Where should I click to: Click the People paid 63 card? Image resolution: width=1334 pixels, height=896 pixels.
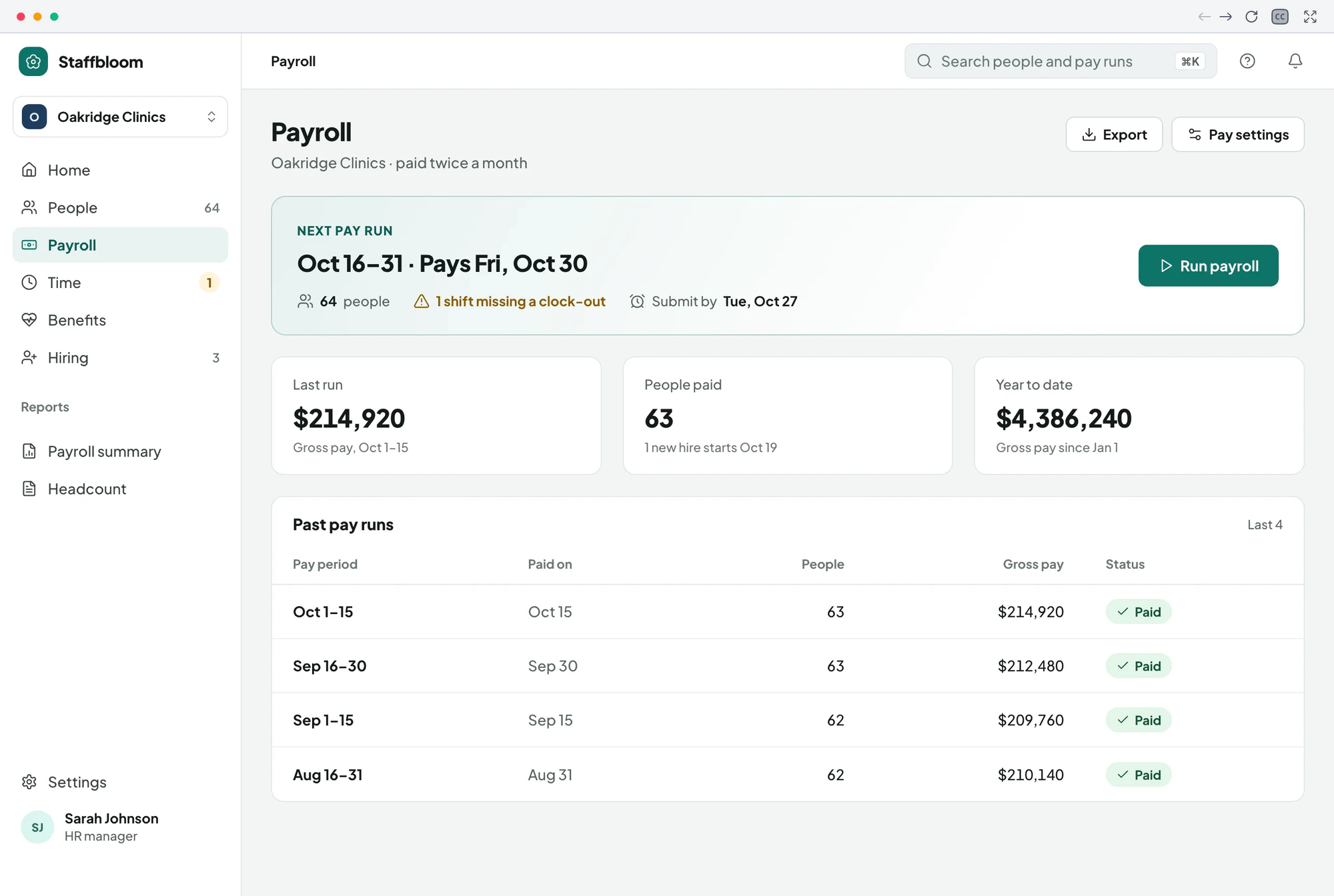tap(788, 415)
